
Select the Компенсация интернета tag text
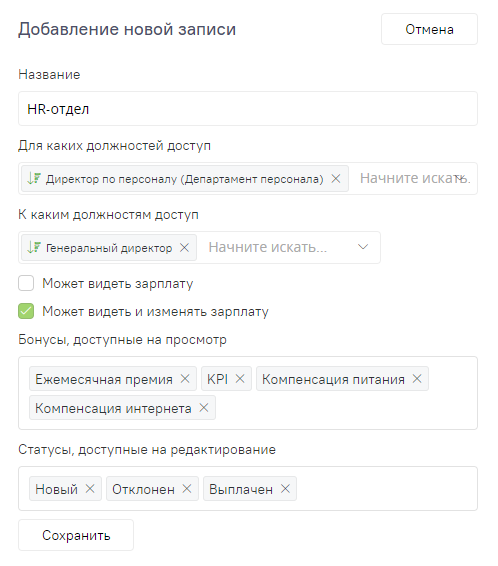click(113, 408)
